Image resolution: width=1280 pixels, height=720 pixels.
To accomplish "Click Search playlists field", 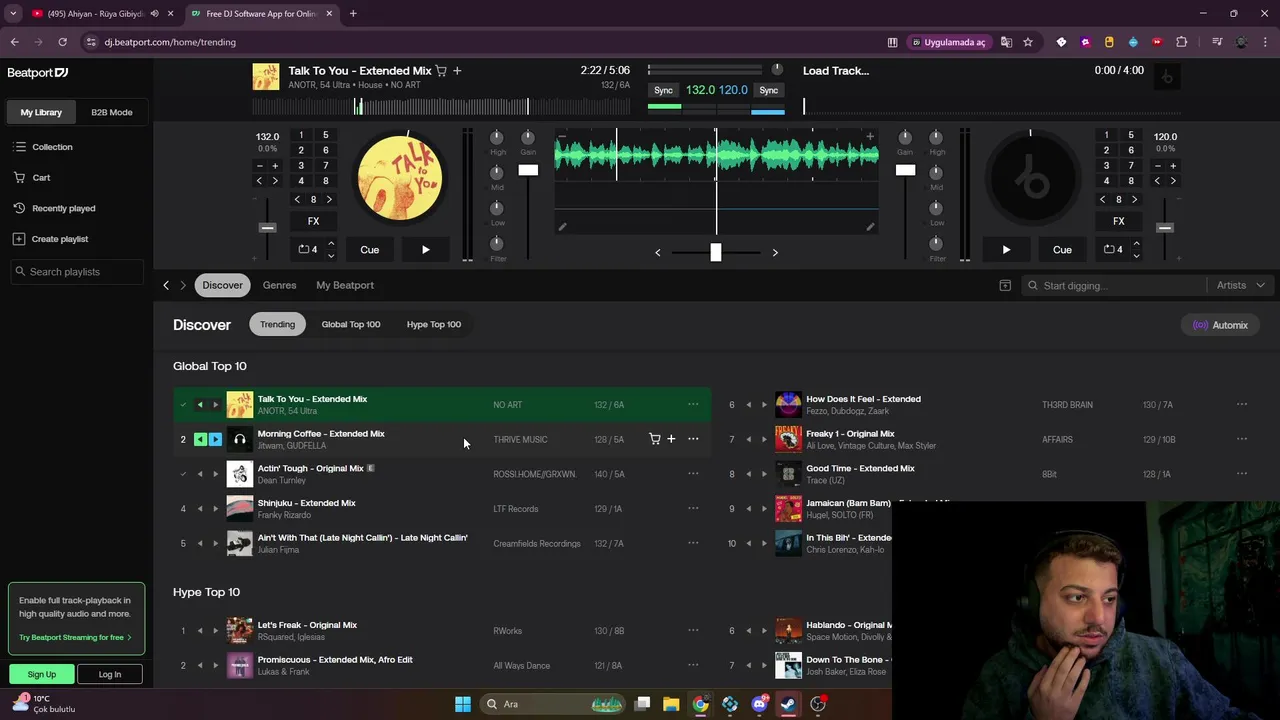I will pos(77,272).
